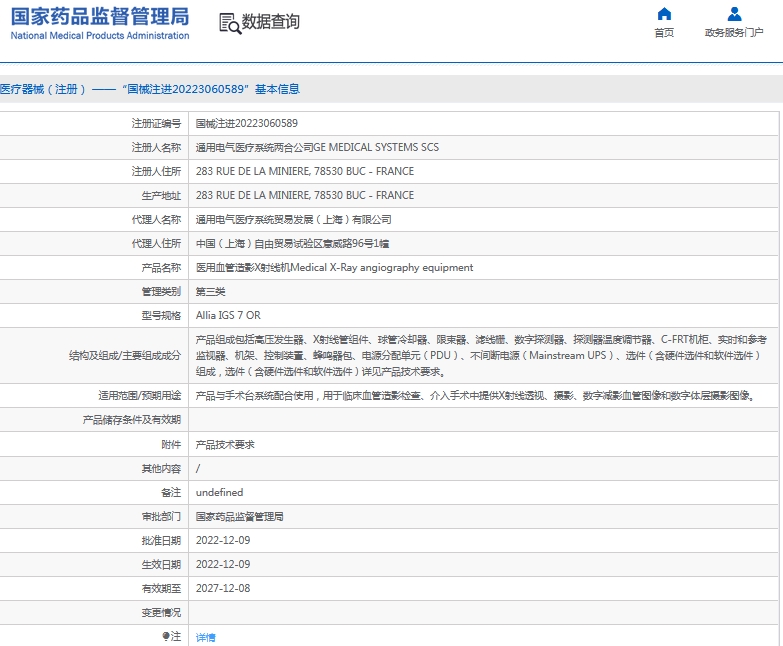Click the 结构及组成/主要组成成分 row label
Screen dimensions: 783x646
pyautogui.click(x=125, y=355)
